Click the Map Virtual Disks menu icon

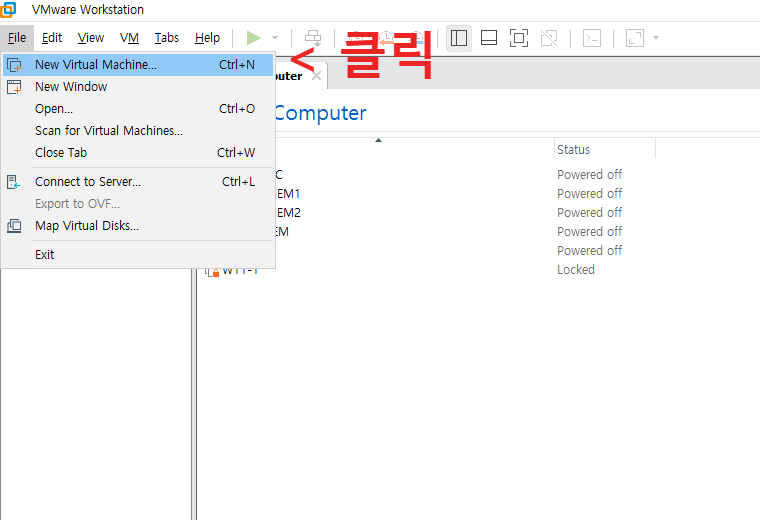(x=14, y=226)
